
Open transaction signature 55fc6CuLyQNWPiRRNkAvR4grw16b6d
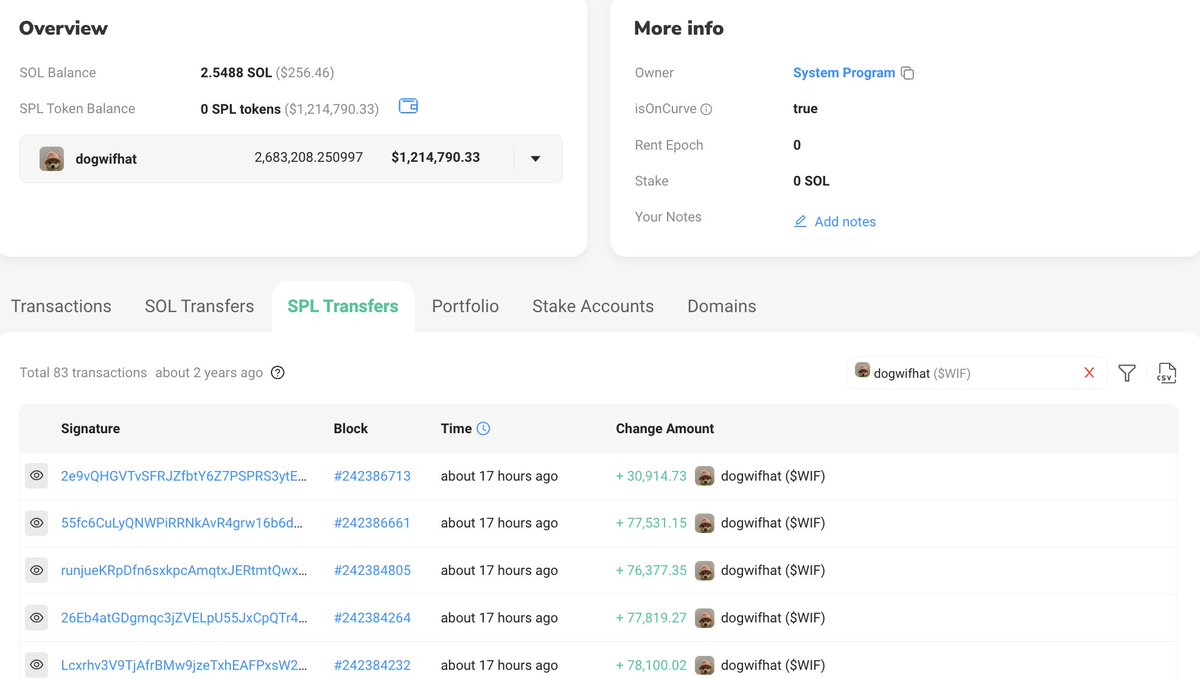(x=184, y=523)
